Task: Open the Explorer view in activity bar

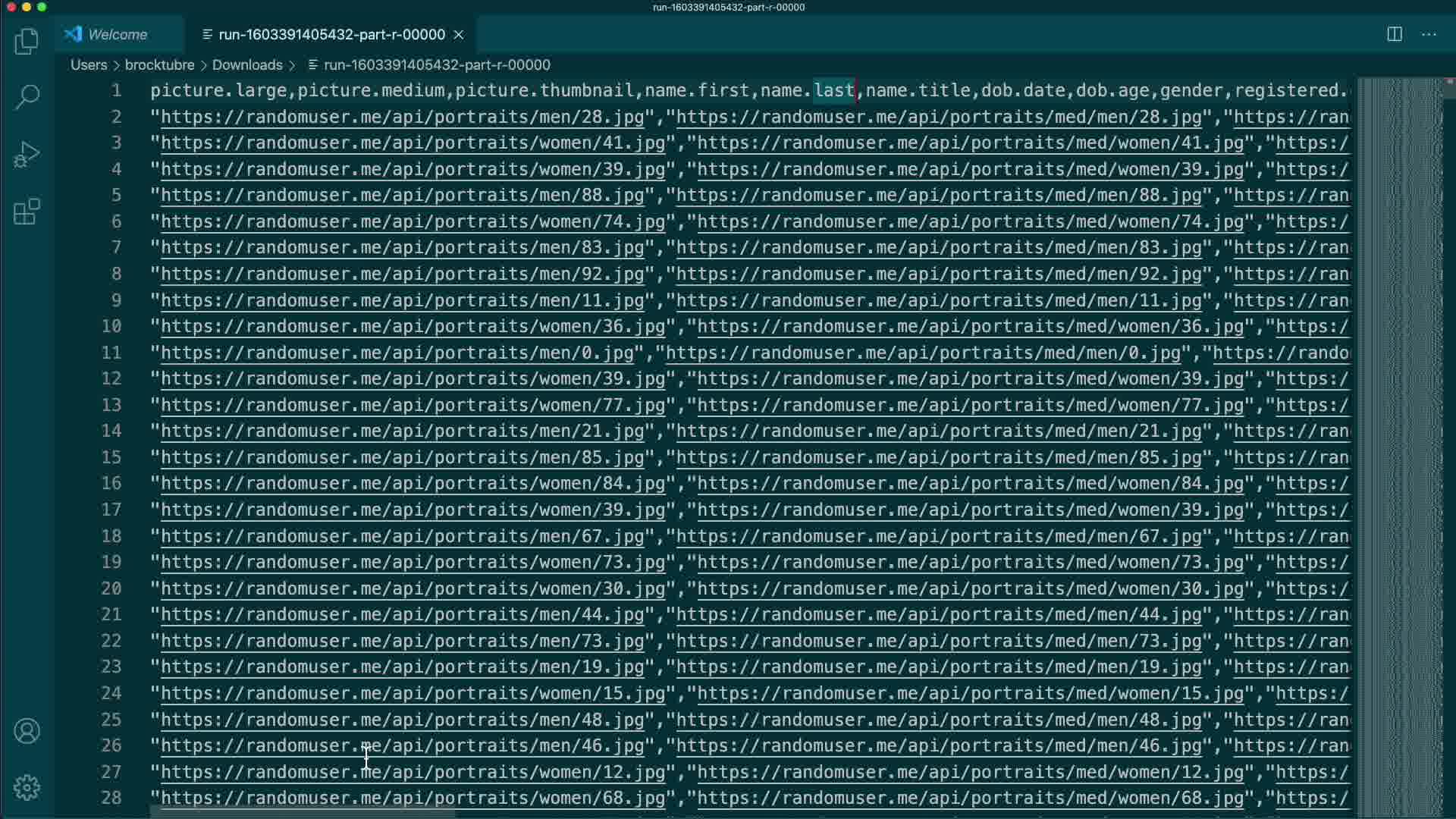Action: pyautogui.click(x=27, y=41)
